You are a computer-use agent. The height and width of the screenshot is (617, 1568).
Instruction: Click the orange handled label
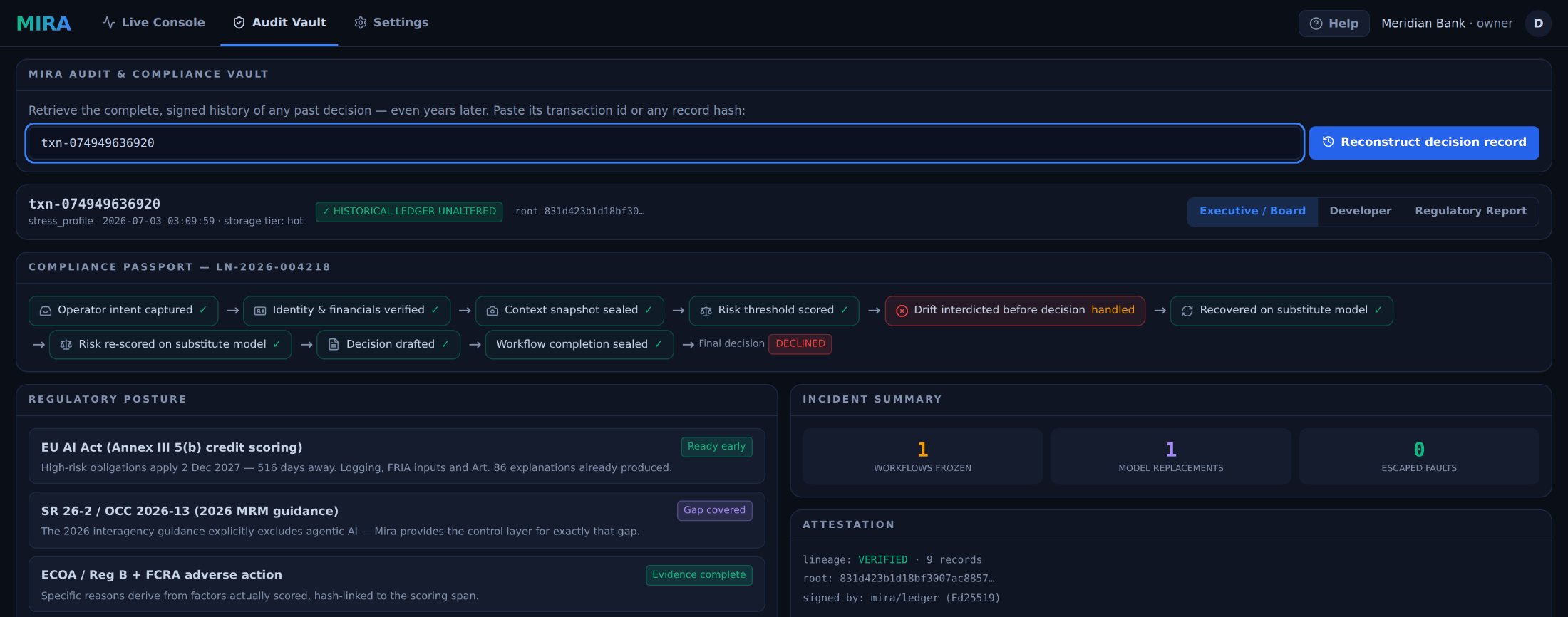pyautogui.click(x=1113, y=310)
